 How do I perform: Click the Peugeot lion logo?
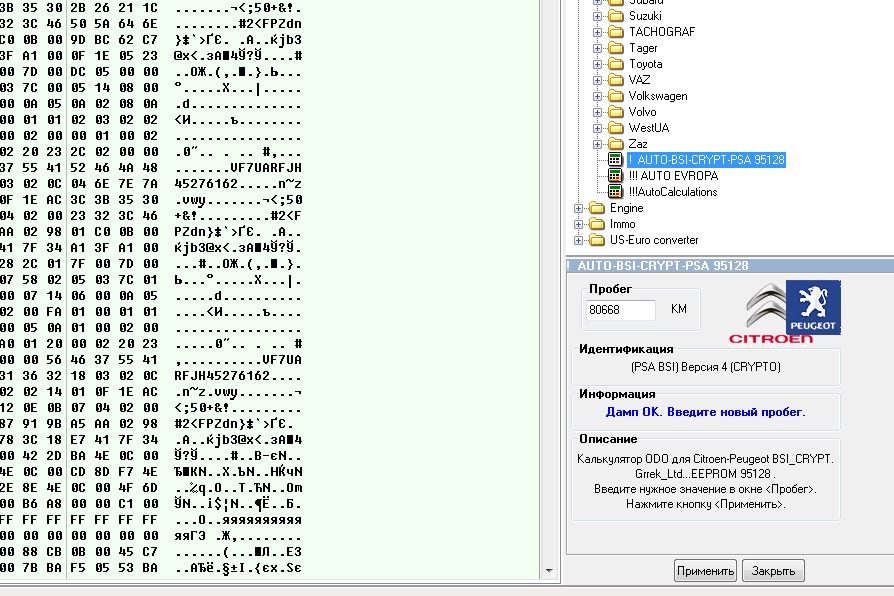pyautogui.click(x=813, y=307)
